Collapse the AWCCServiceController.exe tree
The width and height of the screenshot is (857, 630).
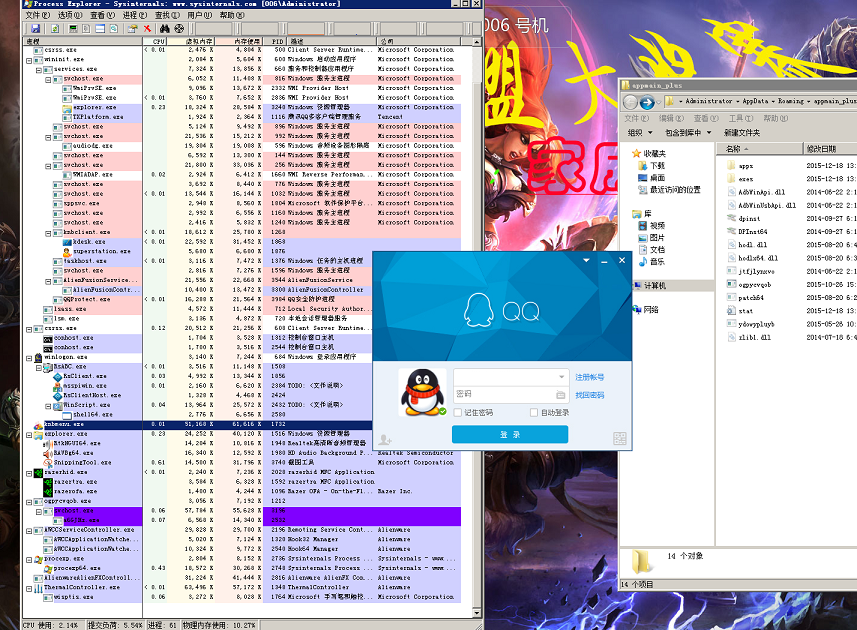[x=29, y=531]
